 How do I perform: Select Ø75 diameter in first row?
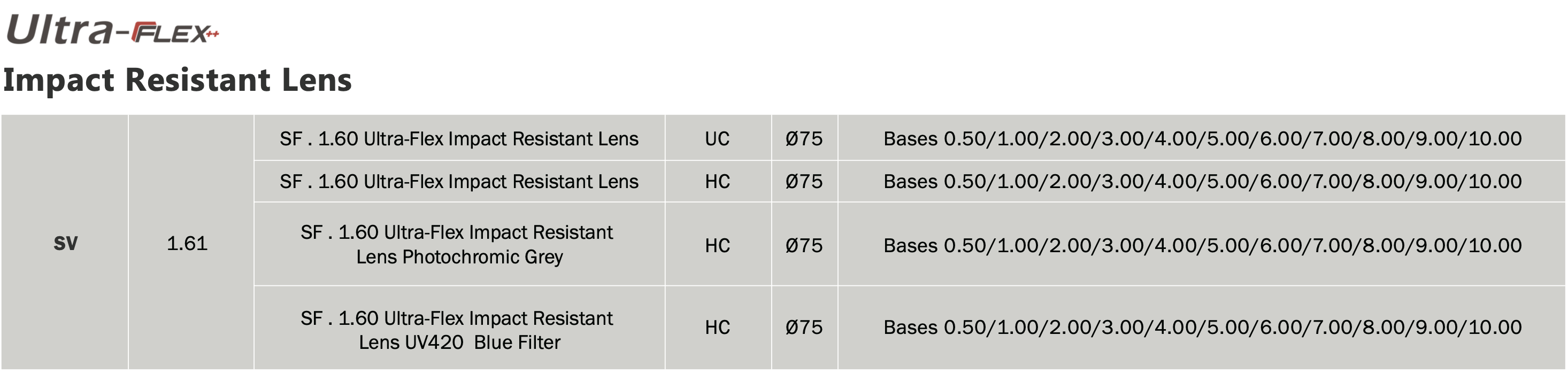804,138
